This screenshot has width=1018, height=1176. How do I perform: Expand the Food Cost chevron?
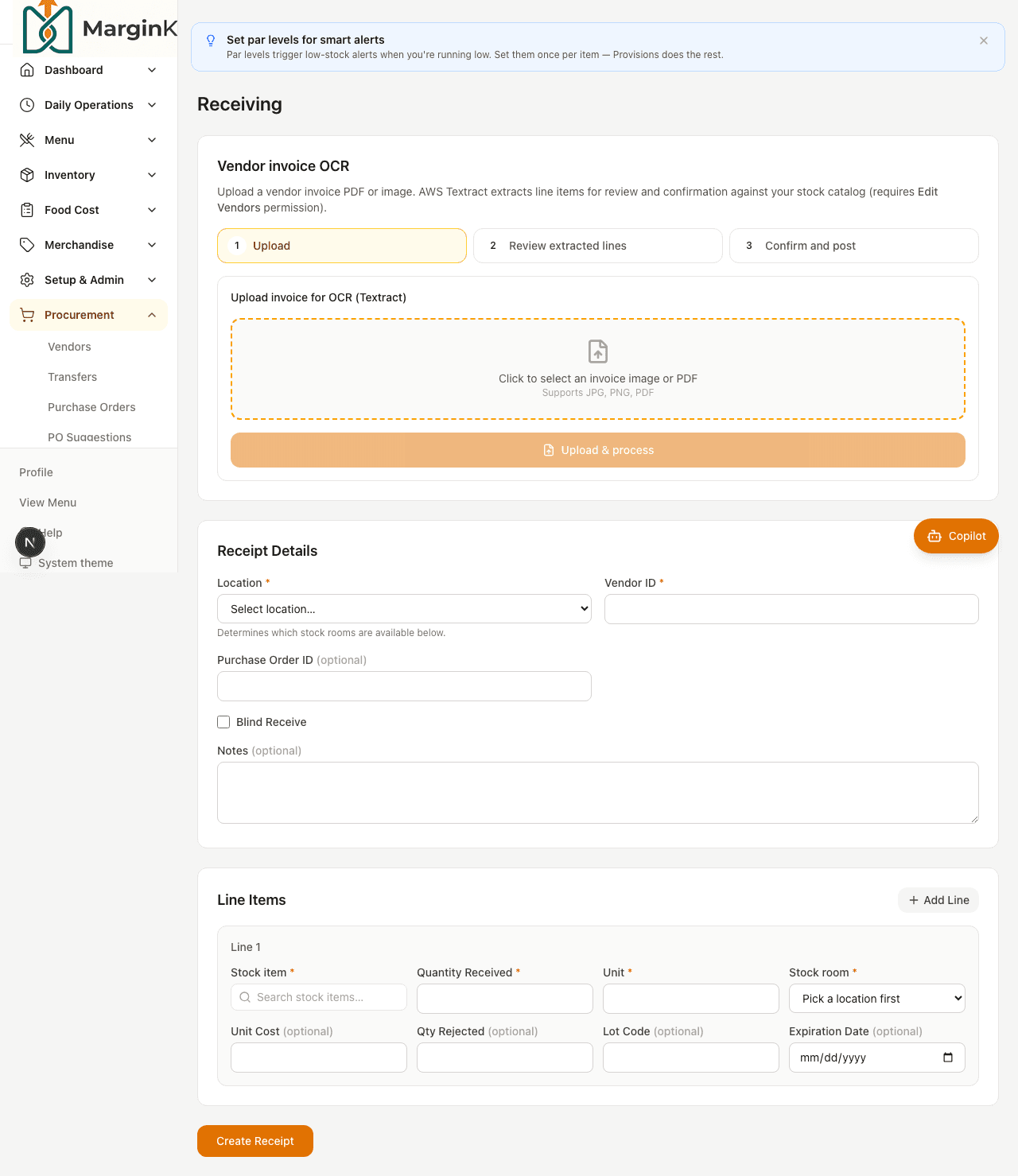coord(152,210)
